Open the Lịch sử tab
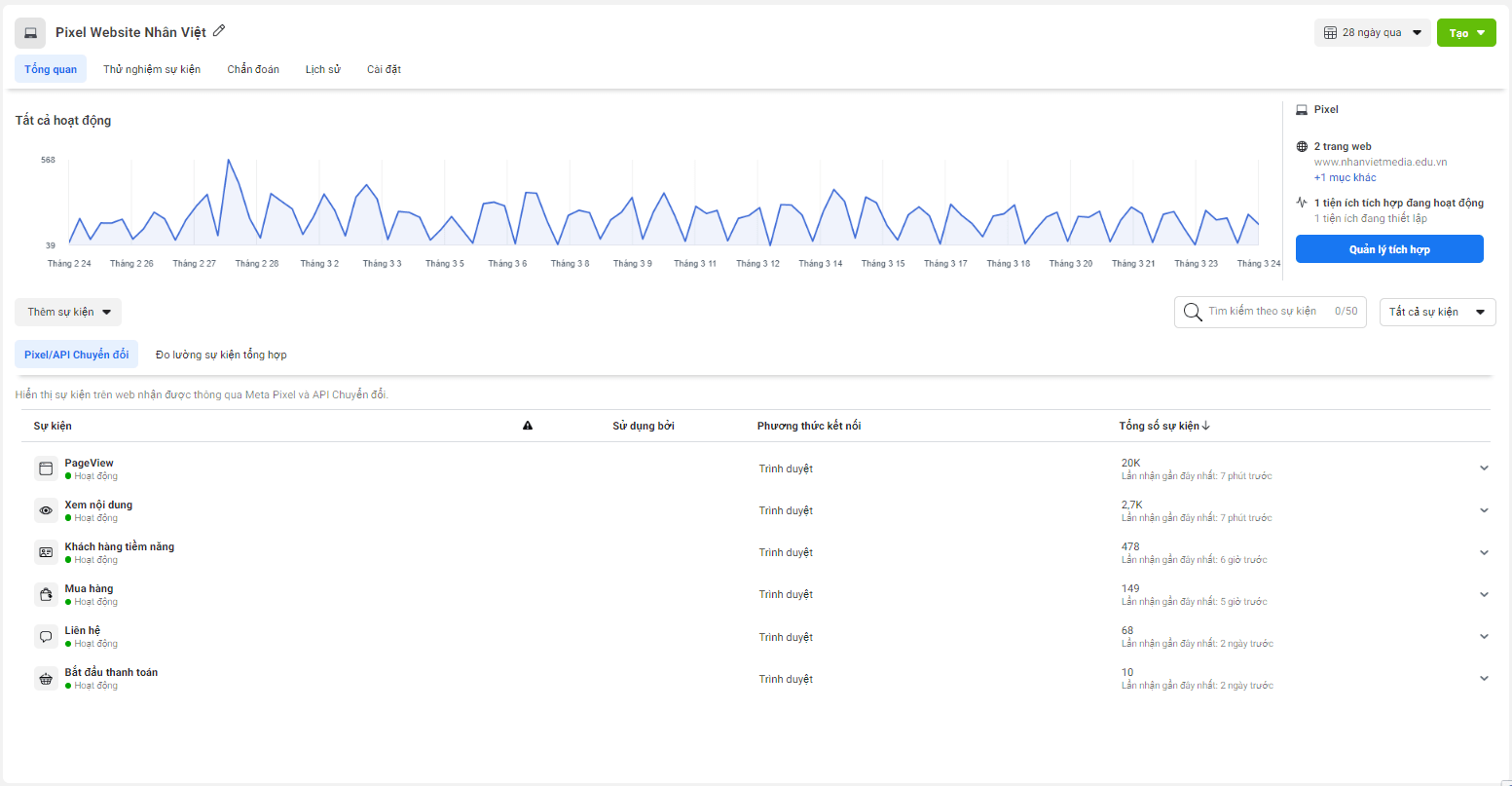This screenshot has height=786, width=1512. pyautogui.click(x=322, y=69)
